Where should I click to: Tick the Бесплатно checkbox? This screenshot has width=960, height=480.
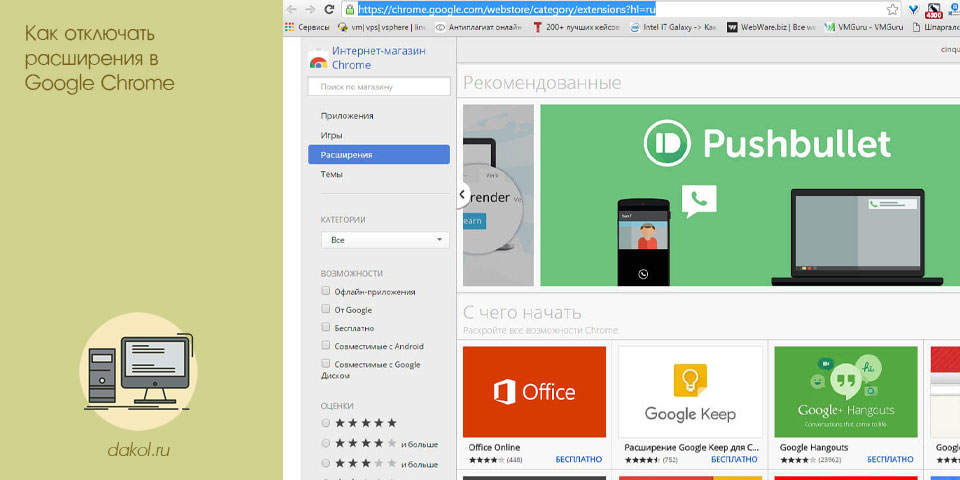pos(326,327)
